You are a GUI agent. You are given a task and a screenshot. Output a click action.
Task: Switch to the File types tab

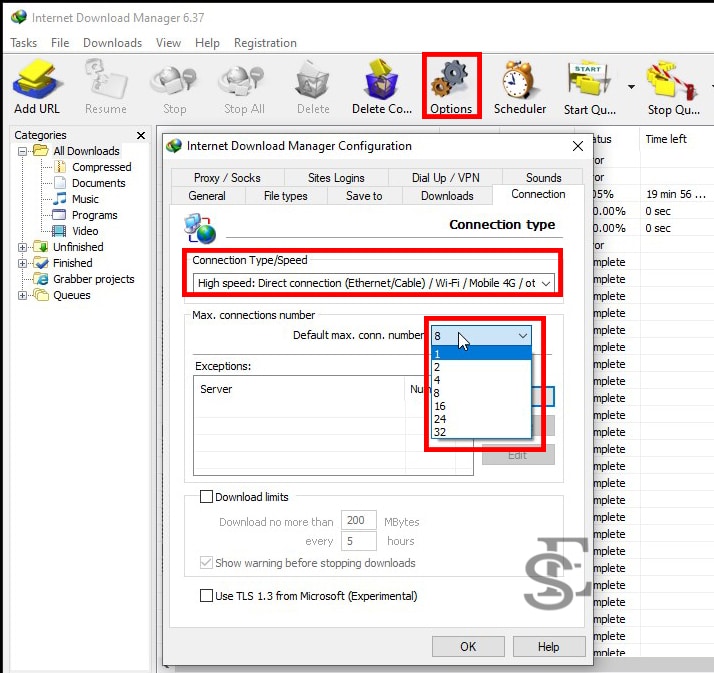coord(286,196)
